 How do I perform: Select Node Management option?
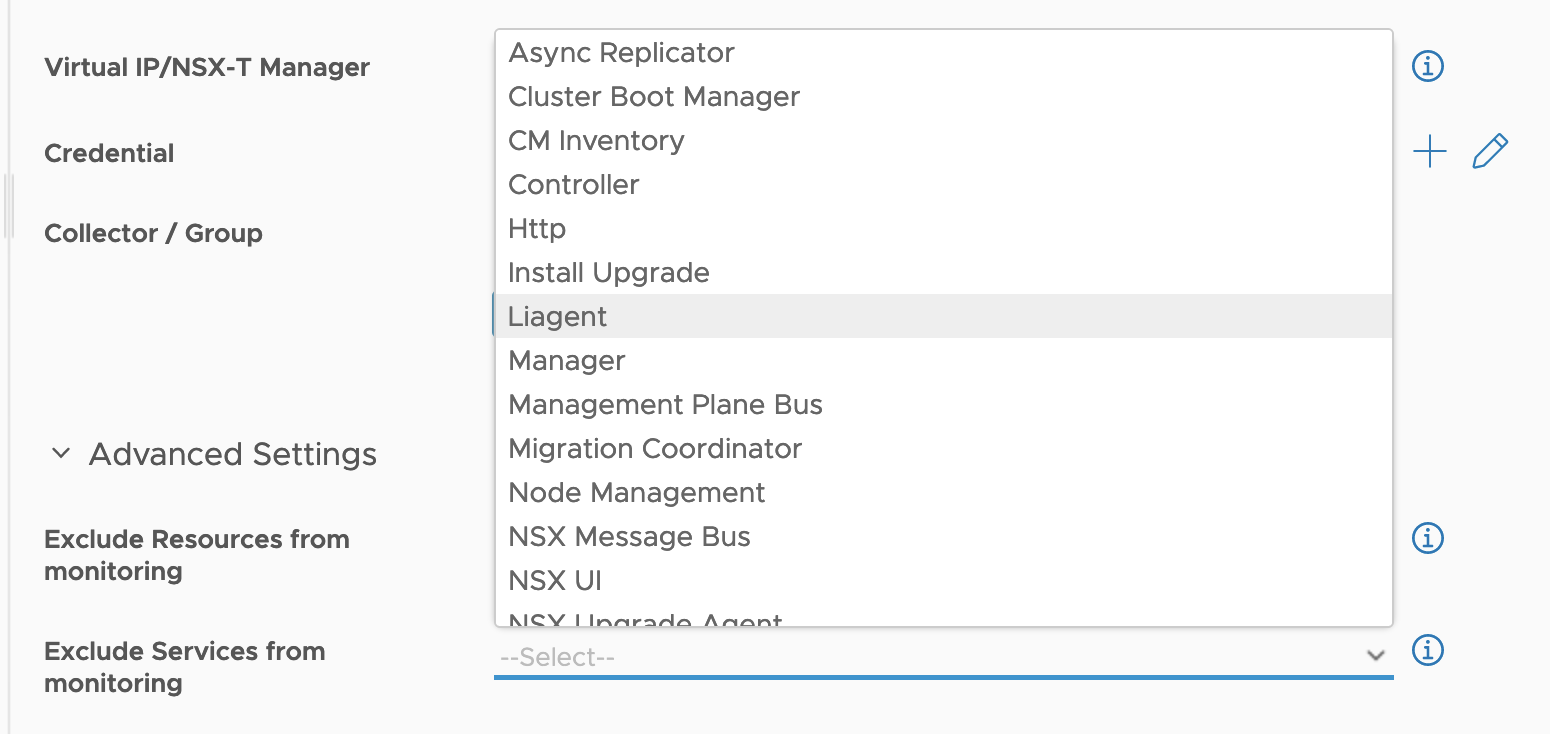(943, 492)
